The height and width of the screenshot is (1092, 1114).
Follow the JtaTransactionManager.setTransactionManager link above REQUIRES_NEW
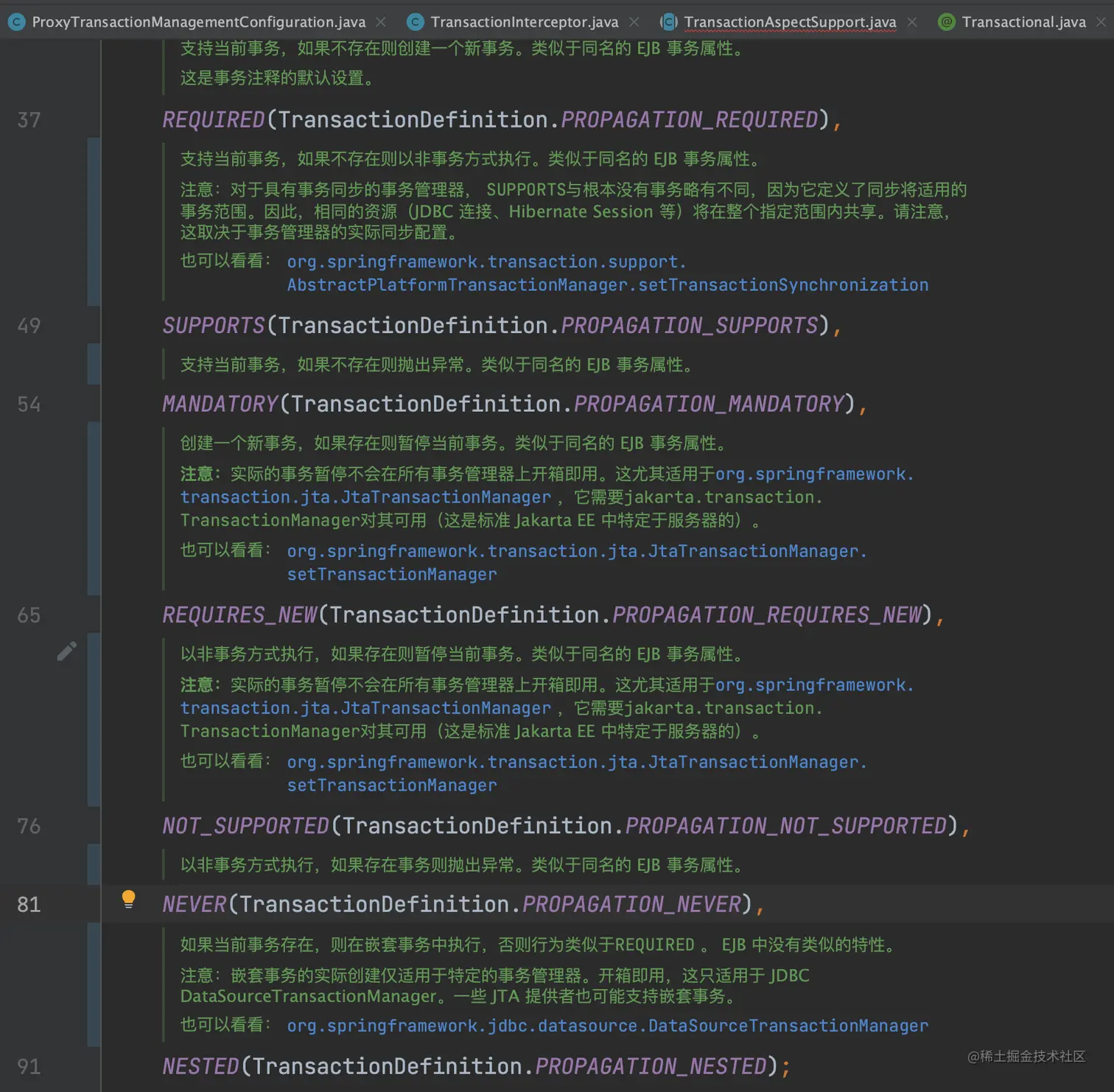577,562
